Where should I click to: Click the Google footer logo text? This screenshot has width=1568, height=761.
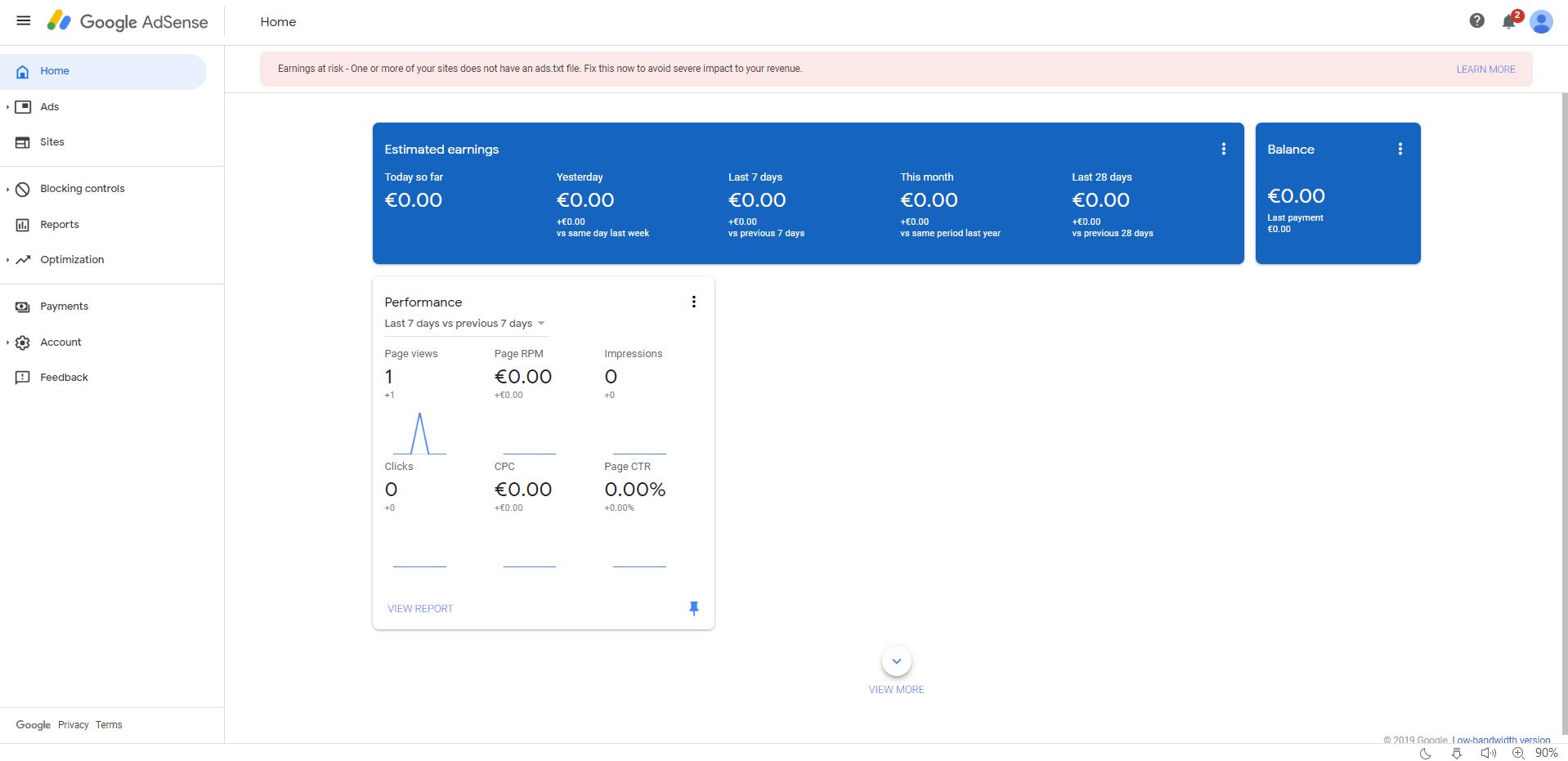click(x=33, y=725)
